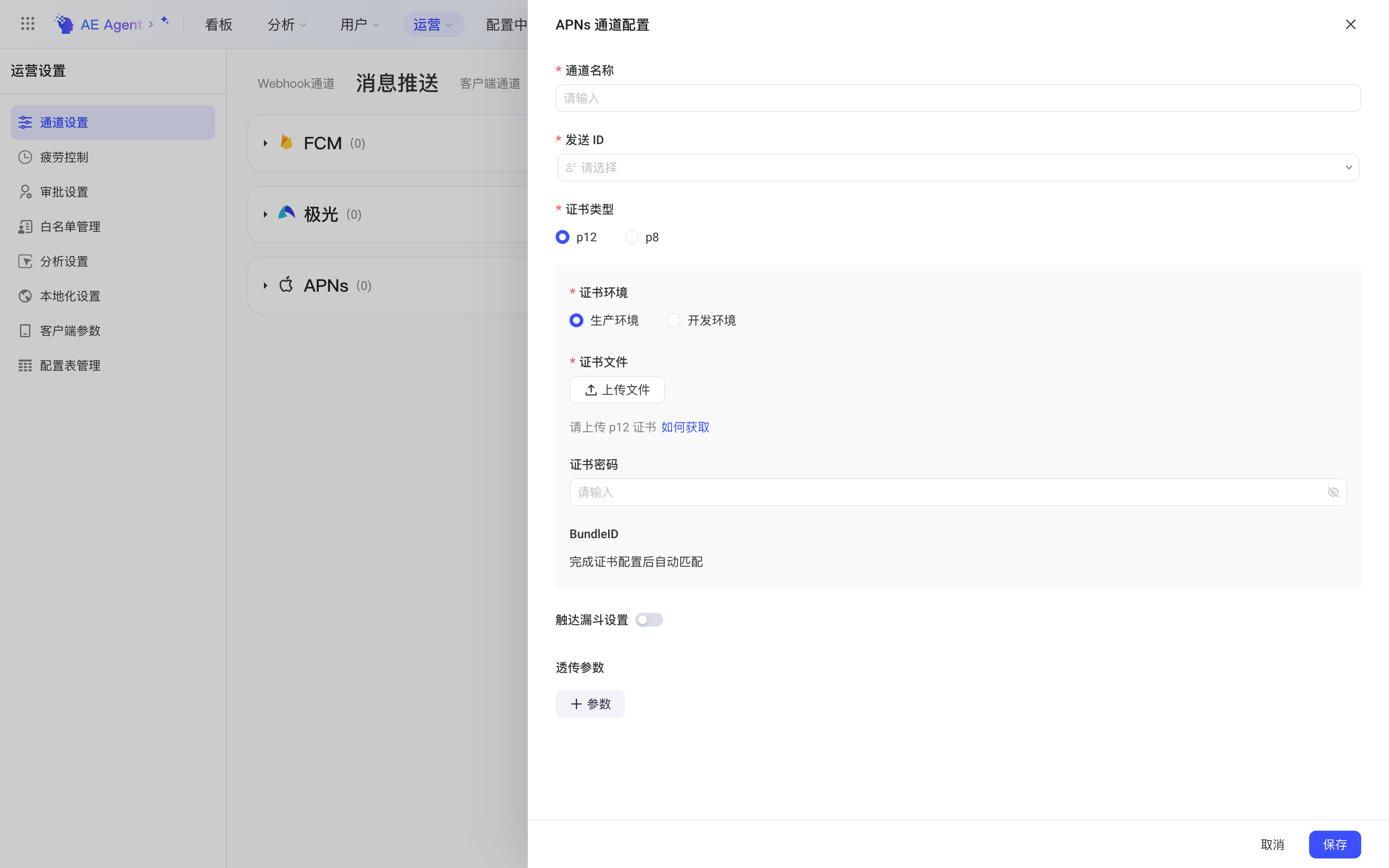Click the 疲劳控制 clock icon
The image size is (1389, 868).
[x=25, y=157]
